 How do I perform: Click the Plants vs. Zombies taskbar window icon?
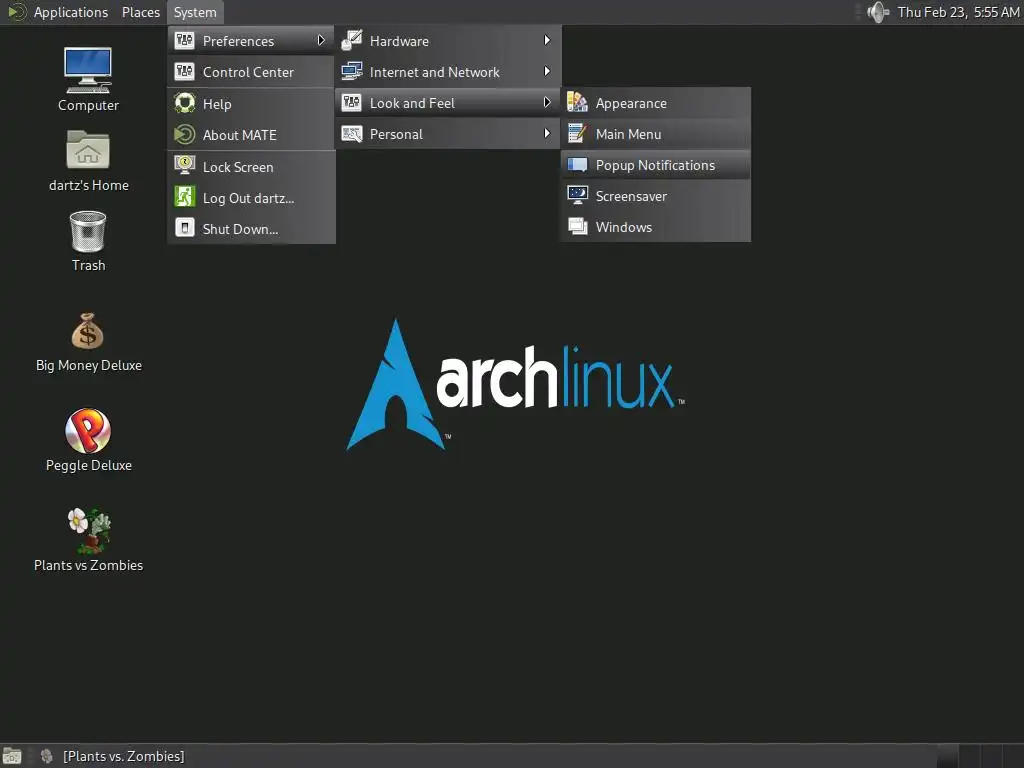coord(46,756)
